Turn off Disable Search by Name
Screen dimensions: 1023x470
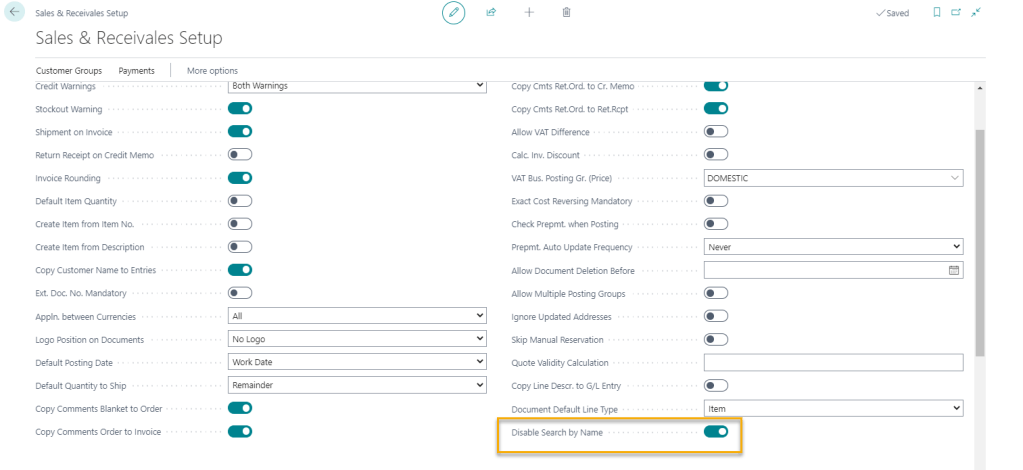[x=716, y=432]
